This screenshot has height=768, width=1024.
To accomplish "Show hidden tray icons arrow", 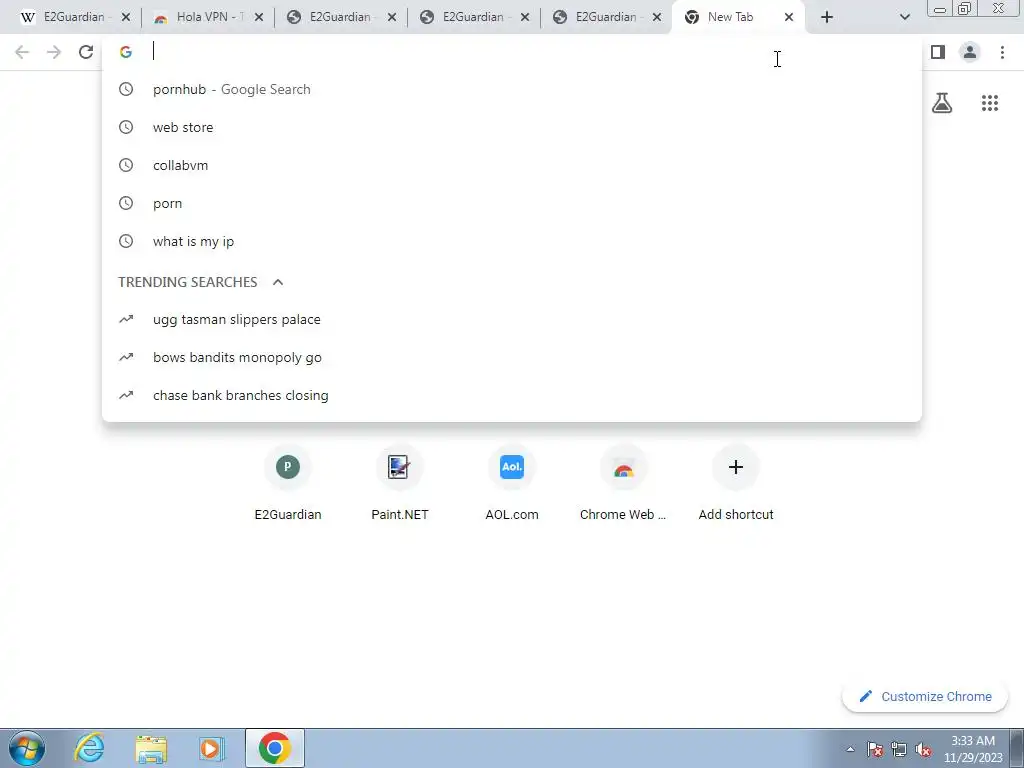I will [850, 750].
